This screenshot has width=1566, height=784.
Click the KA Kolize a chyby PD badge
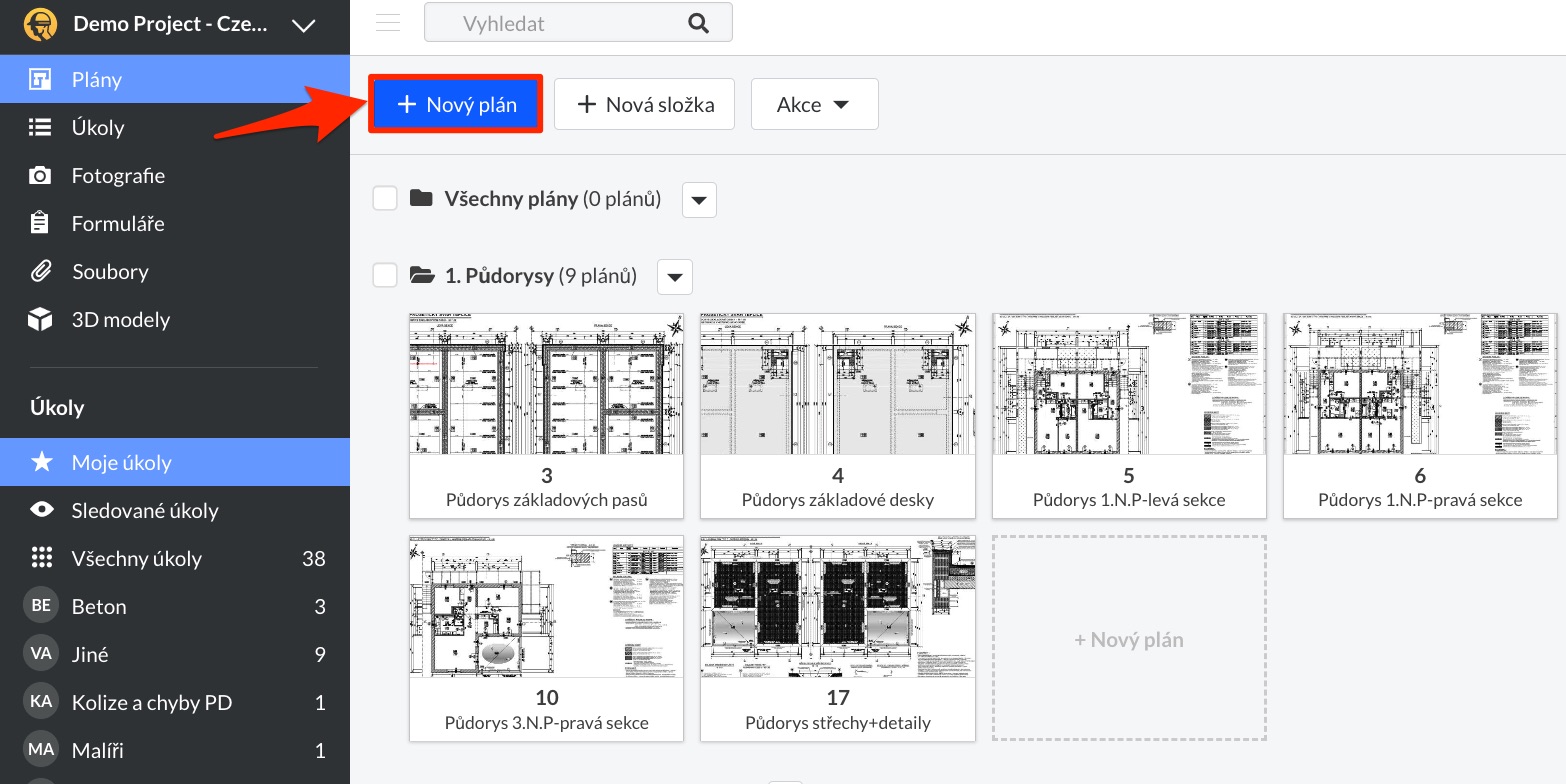click(x=41, y=702)
